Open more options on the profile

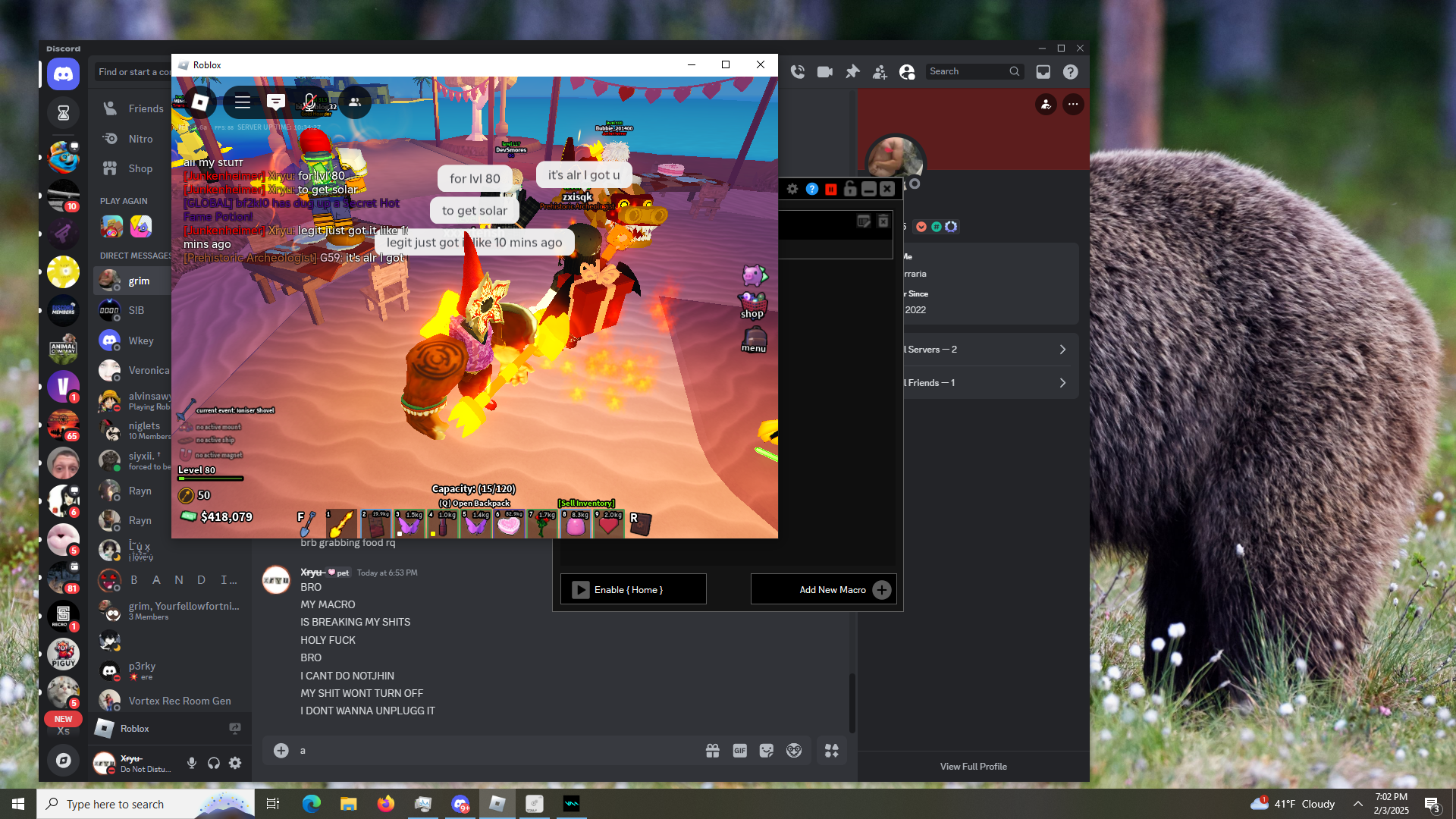pyautogui.click(x=1073, y=104)
